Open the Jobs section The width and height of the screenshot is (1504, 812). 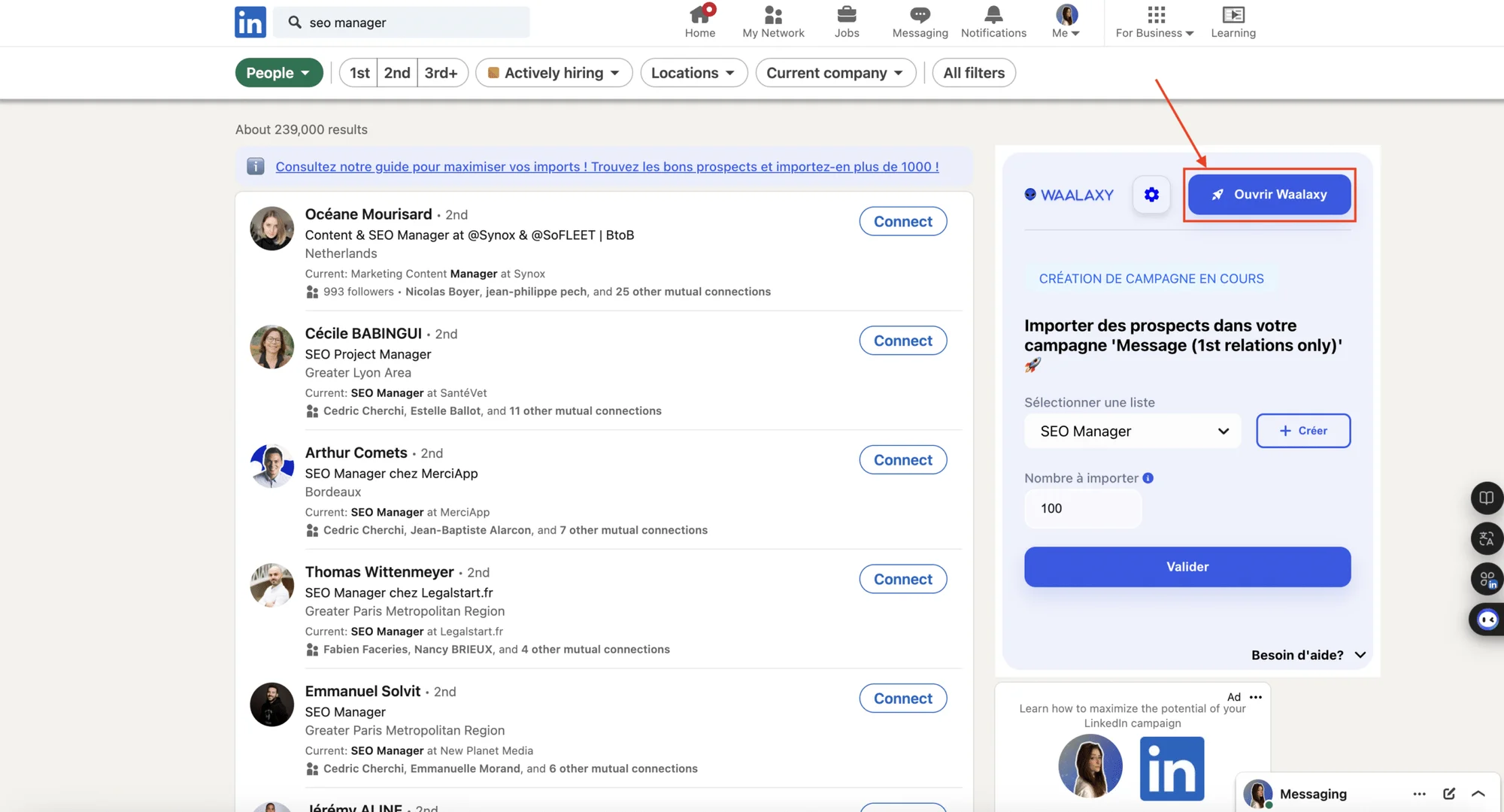point(847,22)
